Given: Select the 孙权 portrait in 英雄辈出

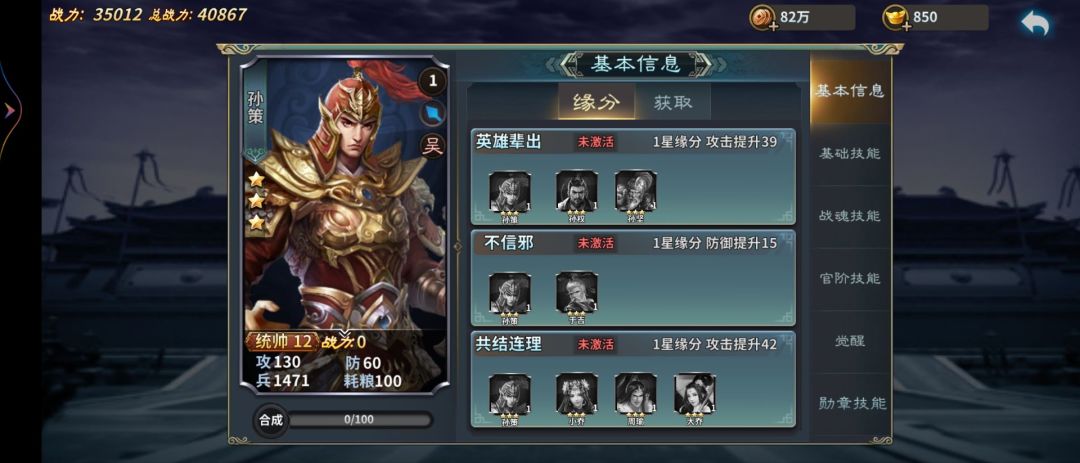Looking at the screenshot, I should 577,191.
